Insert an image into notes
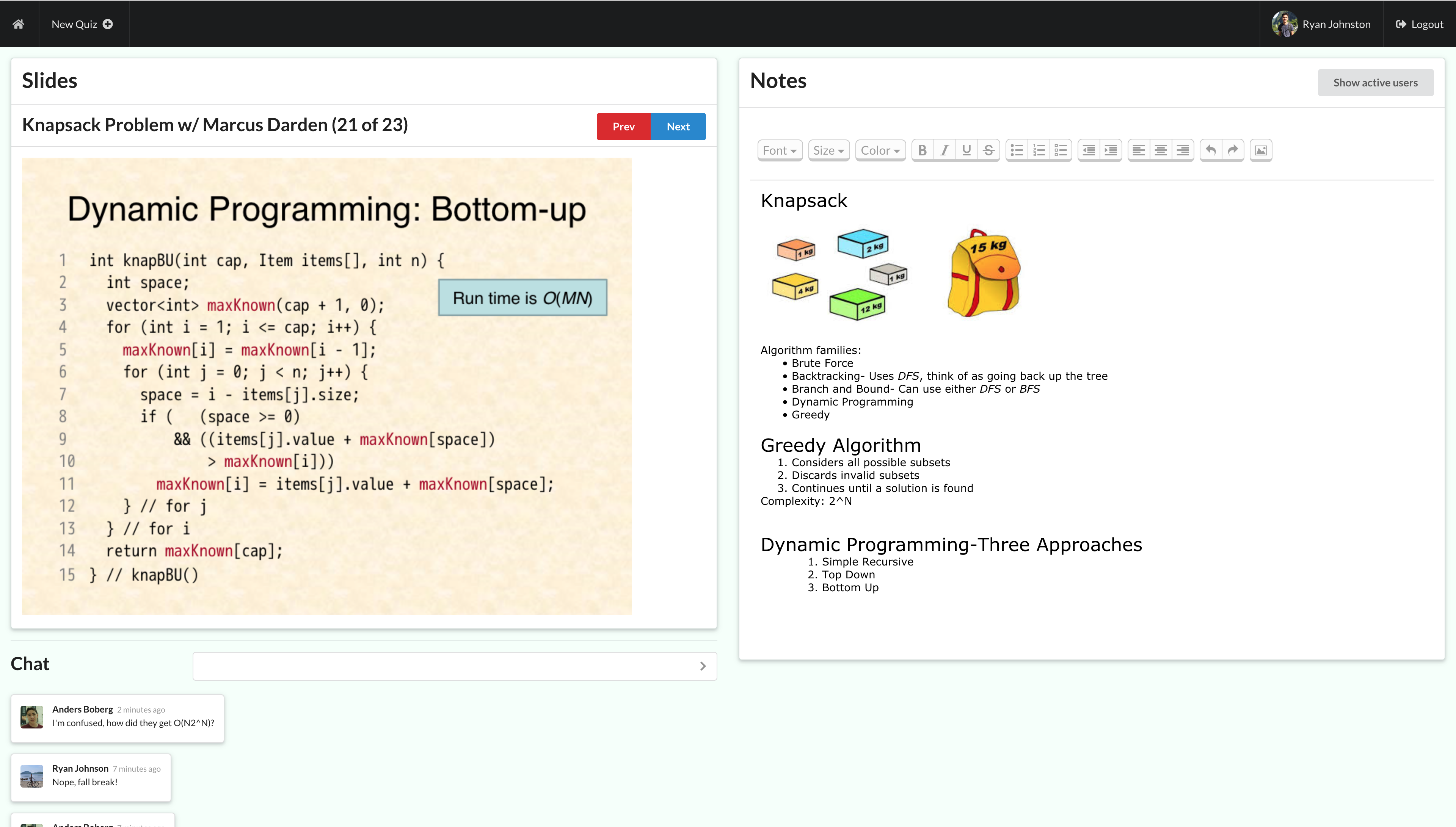Viewport: 1456px width, 827px height. point(1261,150)
